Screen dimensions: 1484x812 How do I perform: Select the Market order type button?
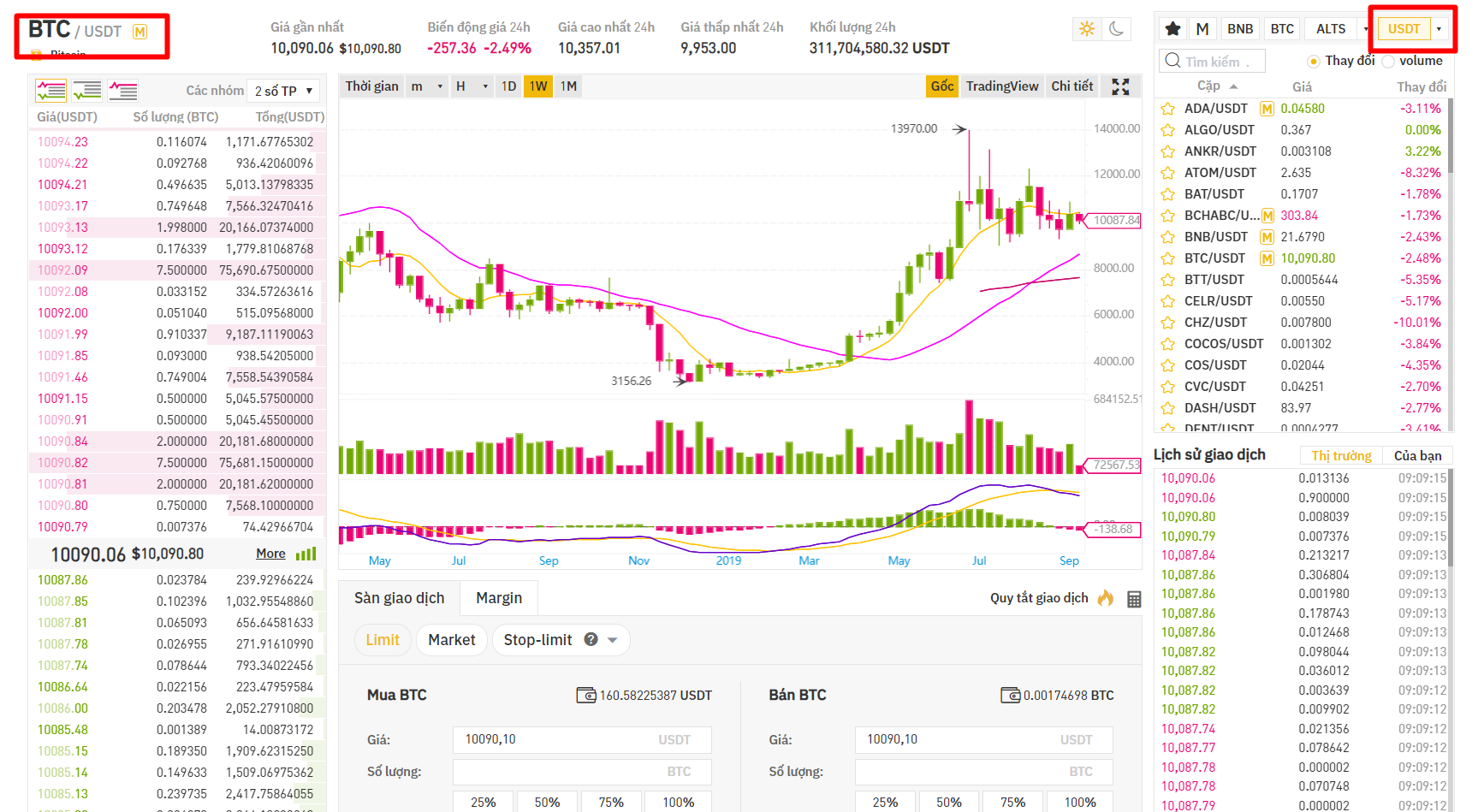pyautogui.click(x=451, y=640)
